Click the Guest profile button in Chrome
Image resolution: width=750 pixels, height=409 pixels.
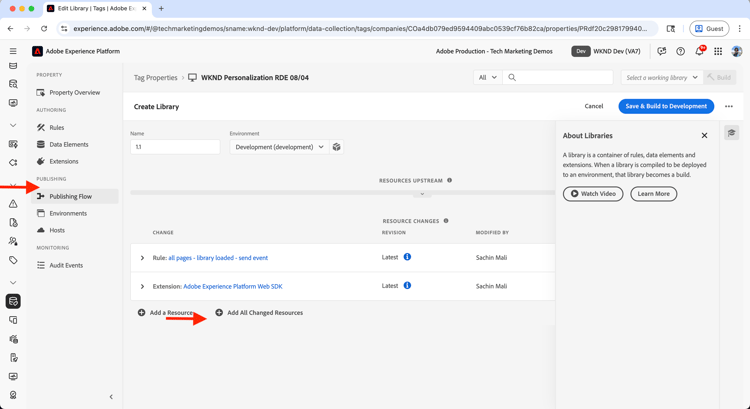pos(709,29)
